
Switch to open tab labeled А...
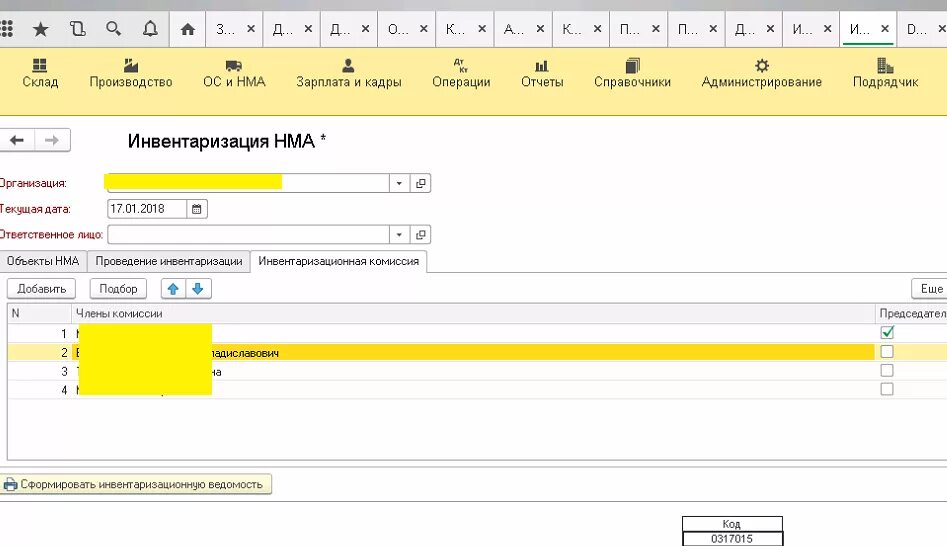(514, 29)
